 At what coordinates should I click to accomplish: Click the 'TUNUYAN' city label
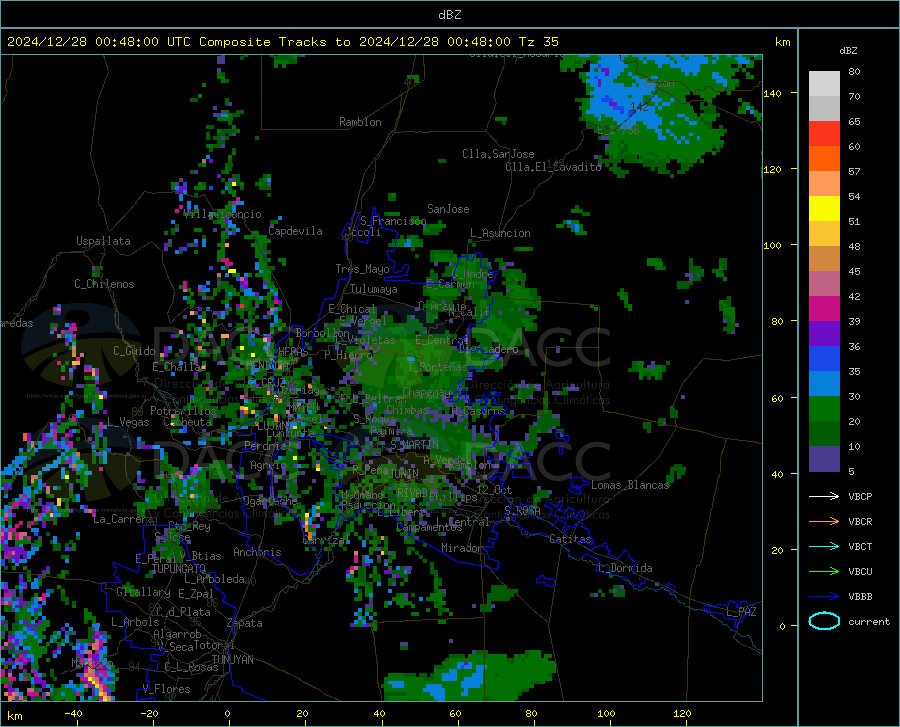232,660
